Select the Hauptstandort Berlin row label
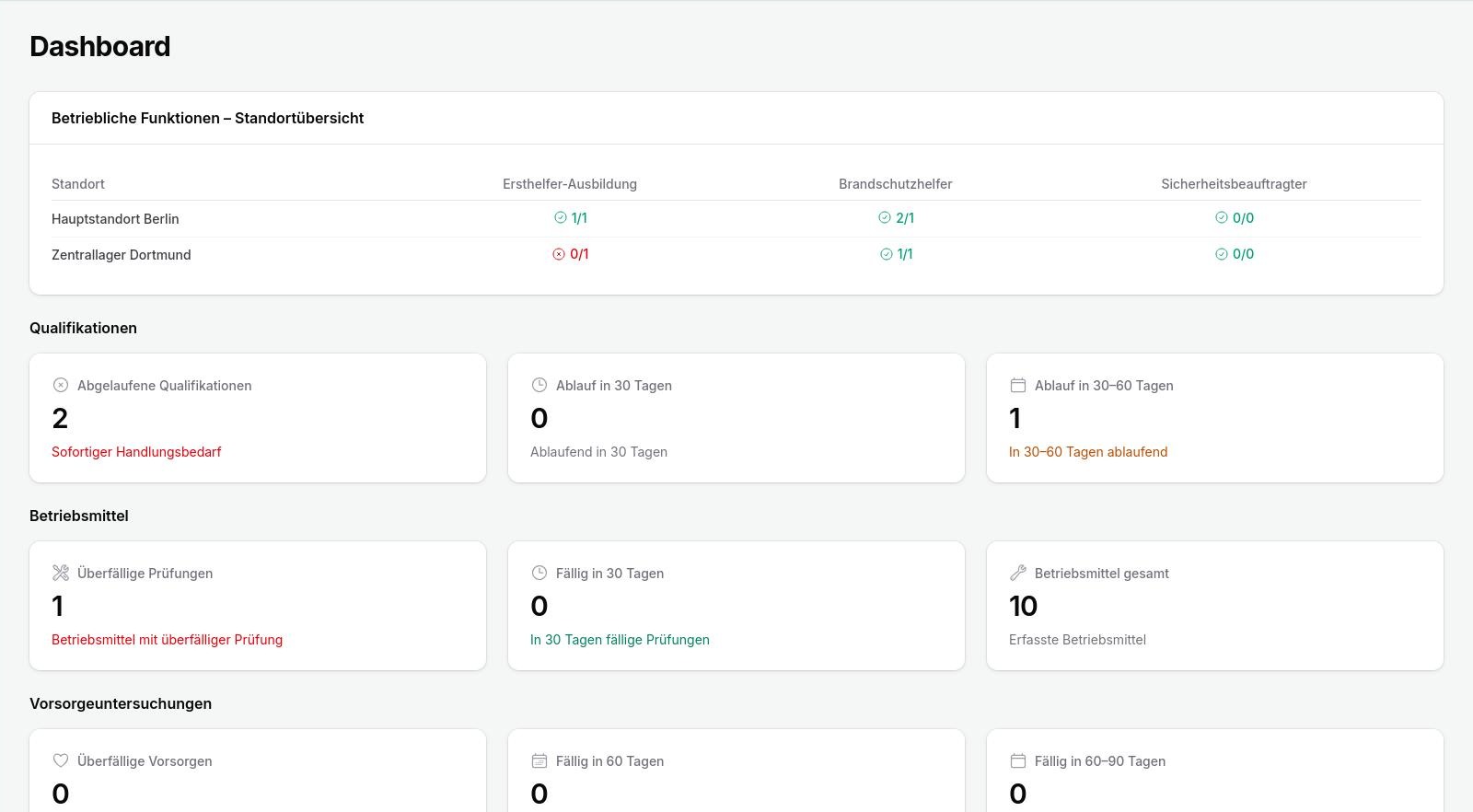1473x812 pixels. [x=115, y=219]
